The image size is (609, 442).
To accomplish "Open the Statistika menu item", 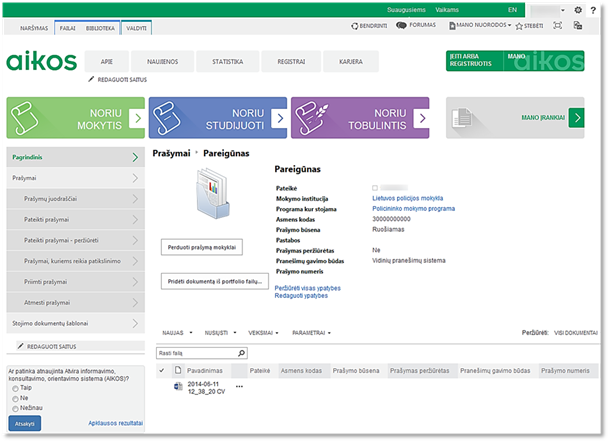I will 228,61.
